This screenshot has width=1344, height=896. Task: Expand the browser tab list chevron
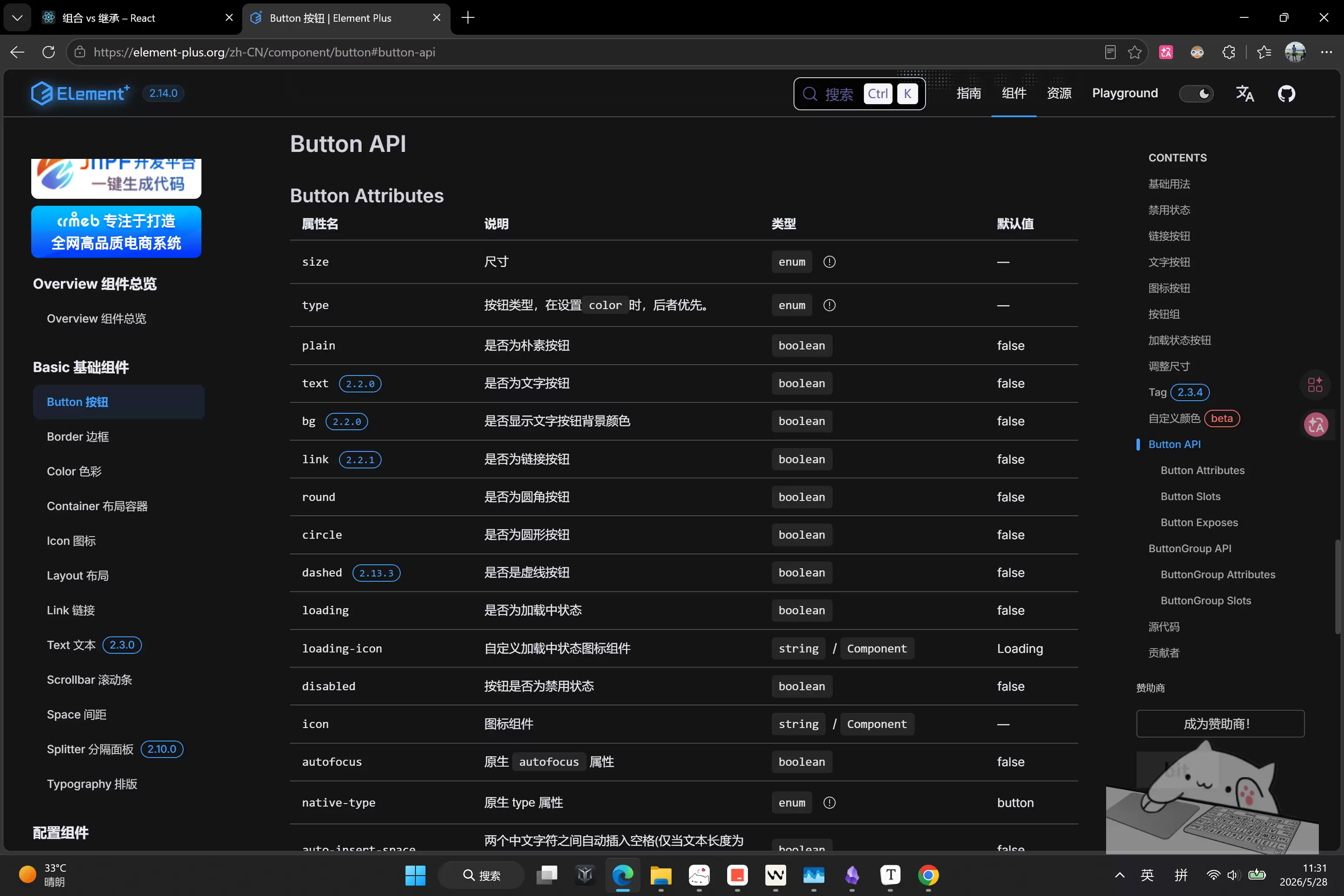[x=17, y=18]
